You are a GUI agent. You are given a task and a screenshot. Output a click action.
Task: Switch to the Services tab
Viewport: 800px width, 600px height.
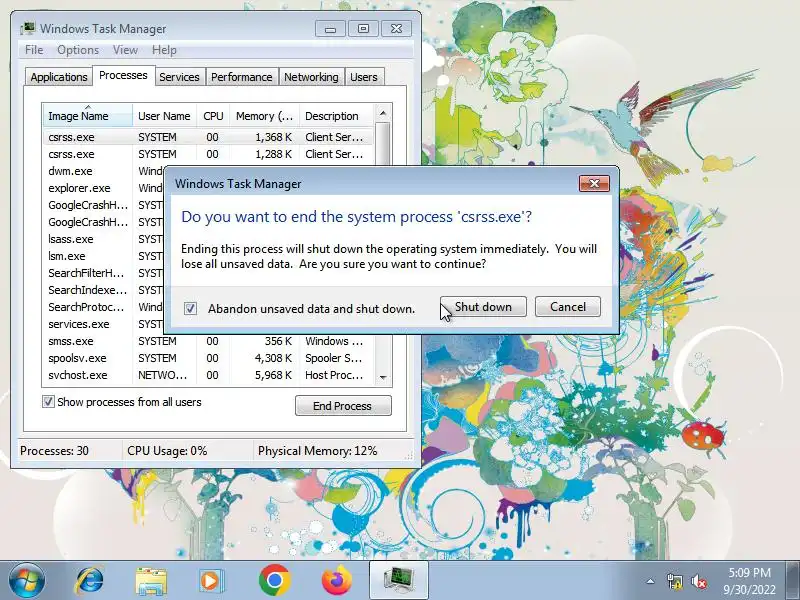pos(179,77)
